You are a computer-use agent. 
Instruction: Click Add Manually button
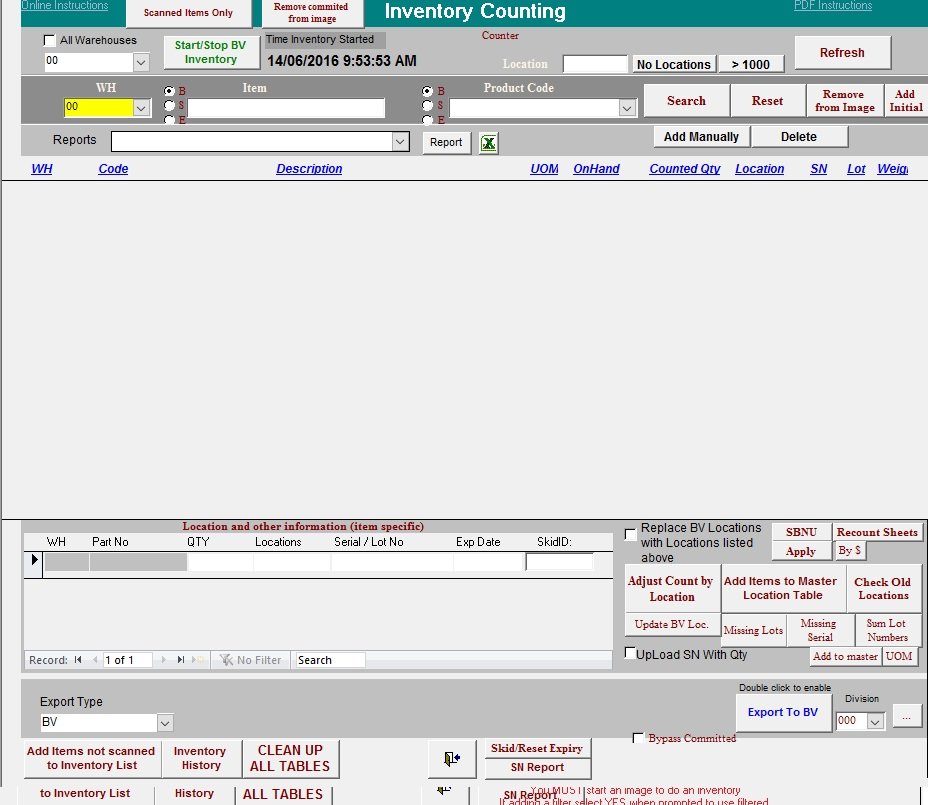click(701, 137)
